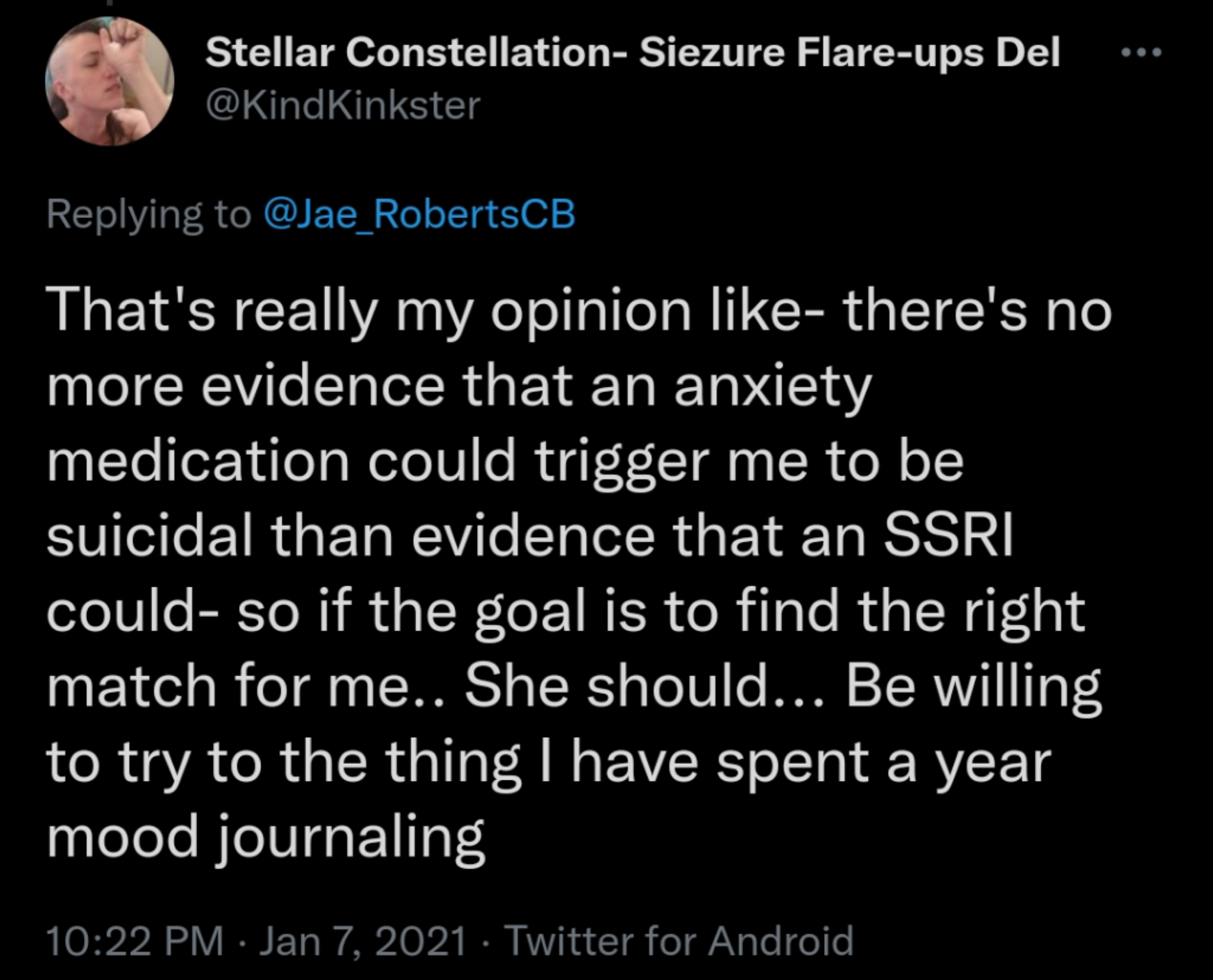Click the word 'trigger' in the tweet

click(x=622, y=463)
